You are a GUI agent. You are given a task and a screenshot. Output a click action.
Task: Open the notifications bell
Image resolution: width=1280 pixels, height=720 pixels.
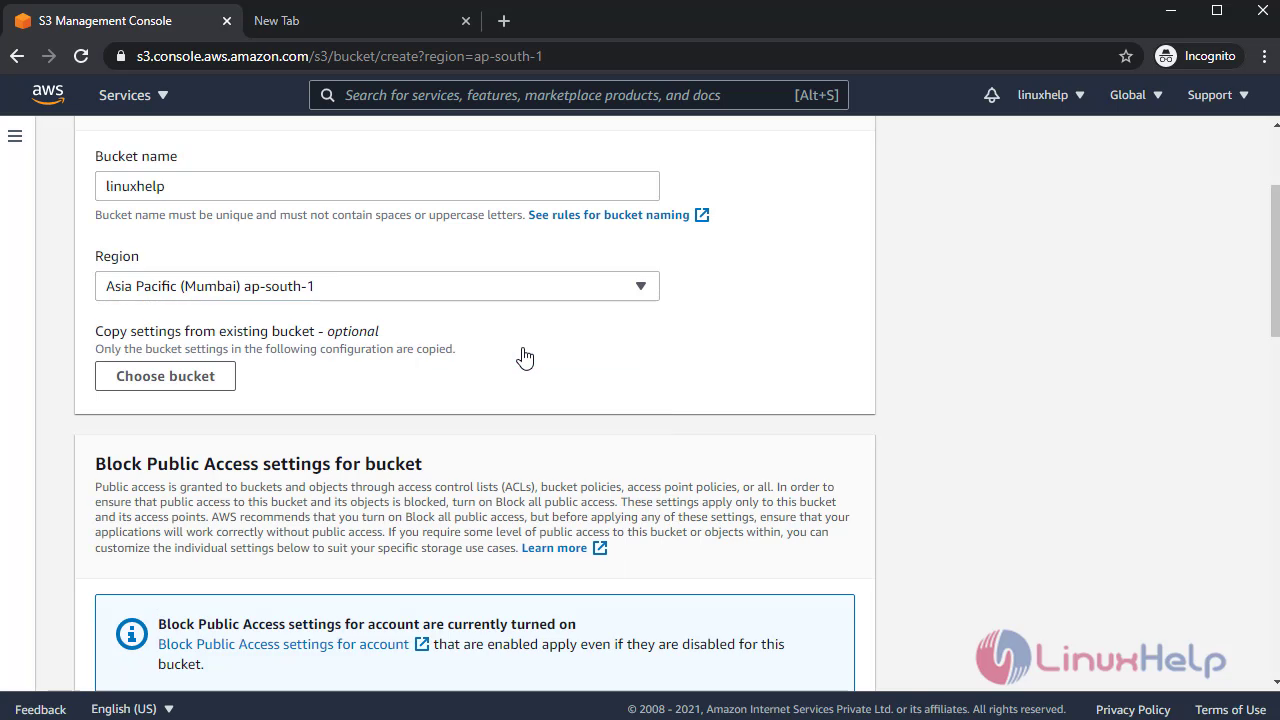[991, 95]
